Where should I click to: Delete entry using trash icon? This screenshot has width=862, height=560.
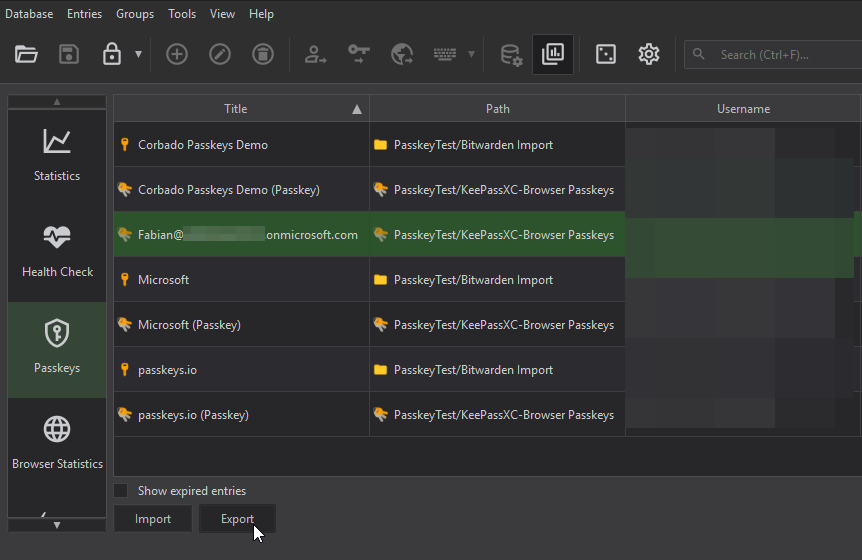[x=263, y=54]
